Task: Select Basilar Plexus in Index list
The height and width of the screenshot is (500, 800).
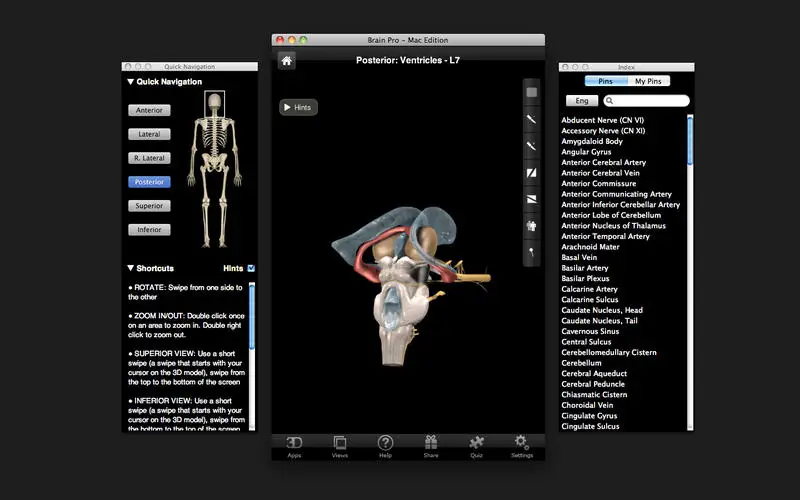Action: (x=585, y=279)
